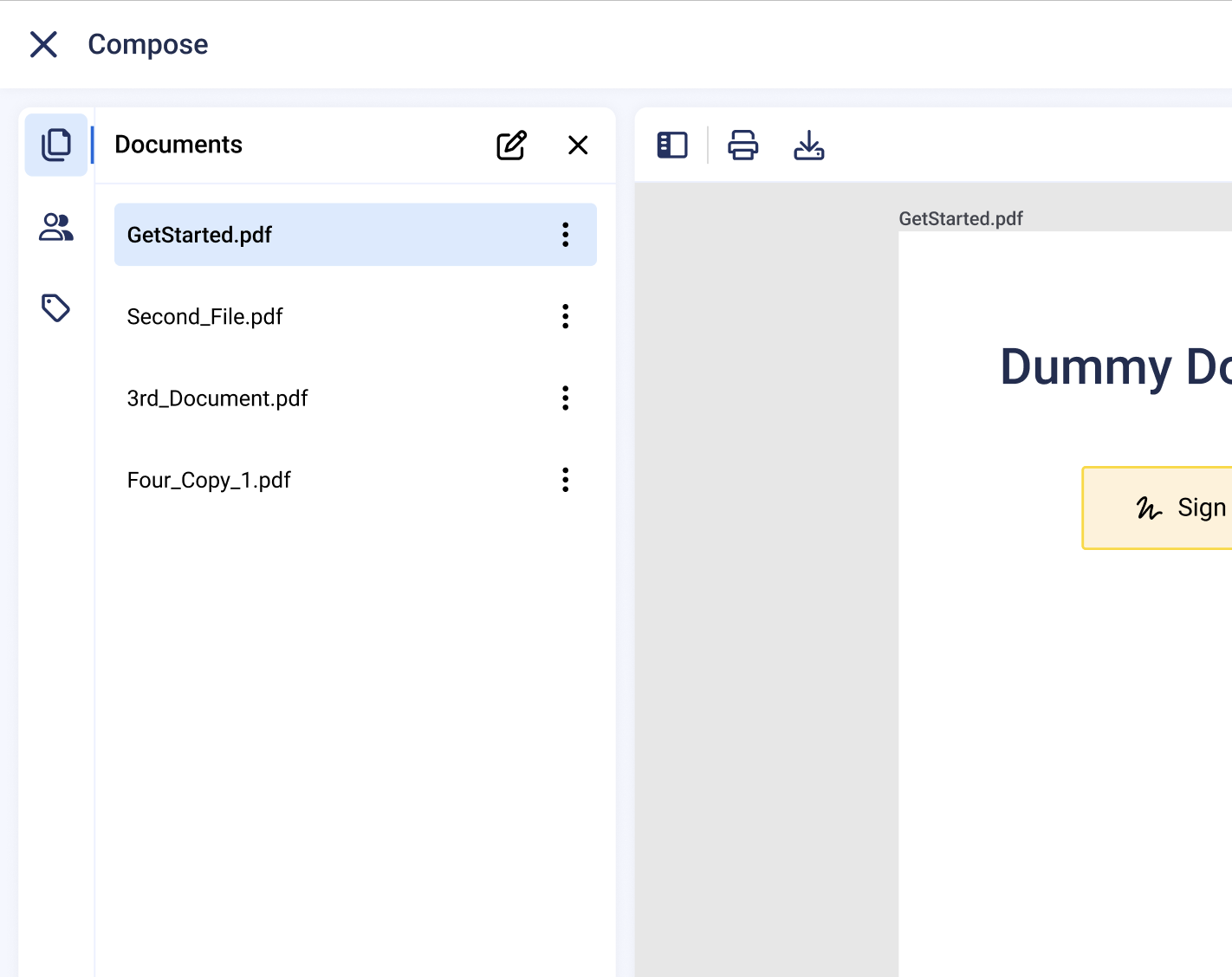Open the Tags icon in sidebar
The image size is (1232, 977).
pyautogui.click(x=56, y=307)
